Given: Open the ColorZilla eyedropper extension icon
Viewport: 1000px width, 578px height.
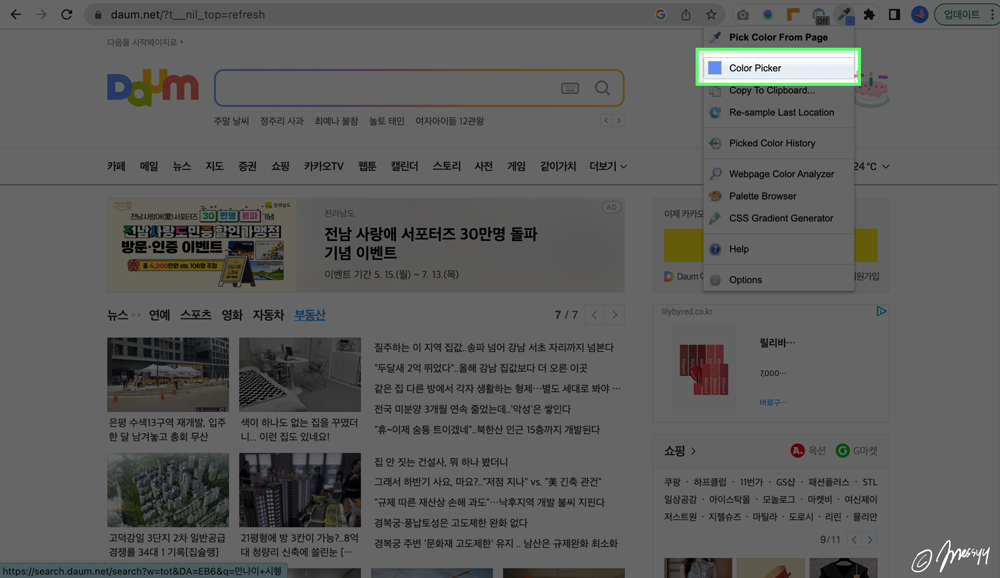Looking at the screenshot, I should 844,14.
